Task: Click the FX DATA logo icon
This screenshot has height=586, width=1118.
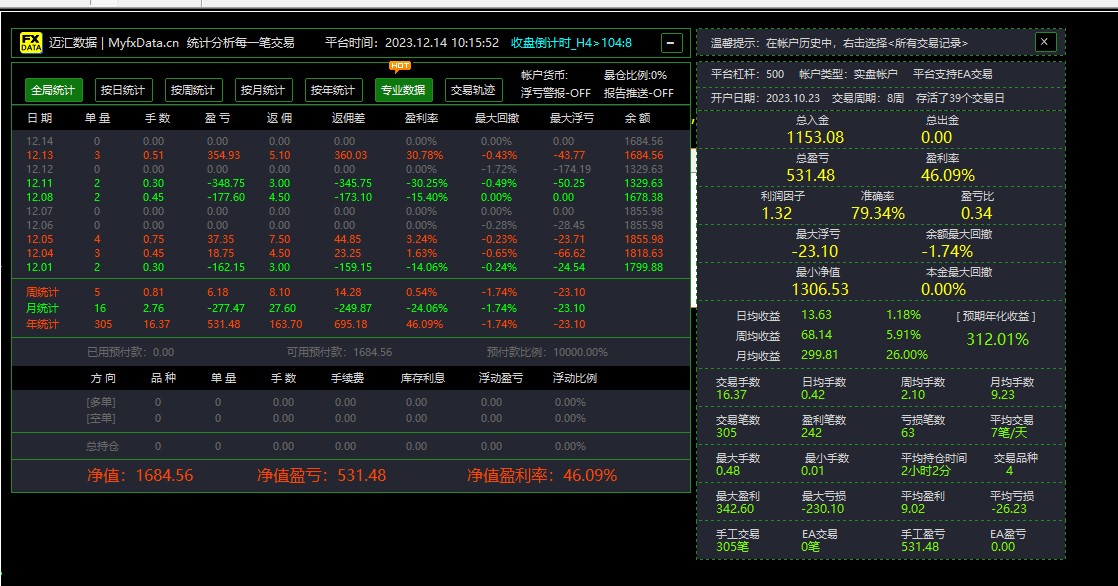Action: (x=31, y=43)
